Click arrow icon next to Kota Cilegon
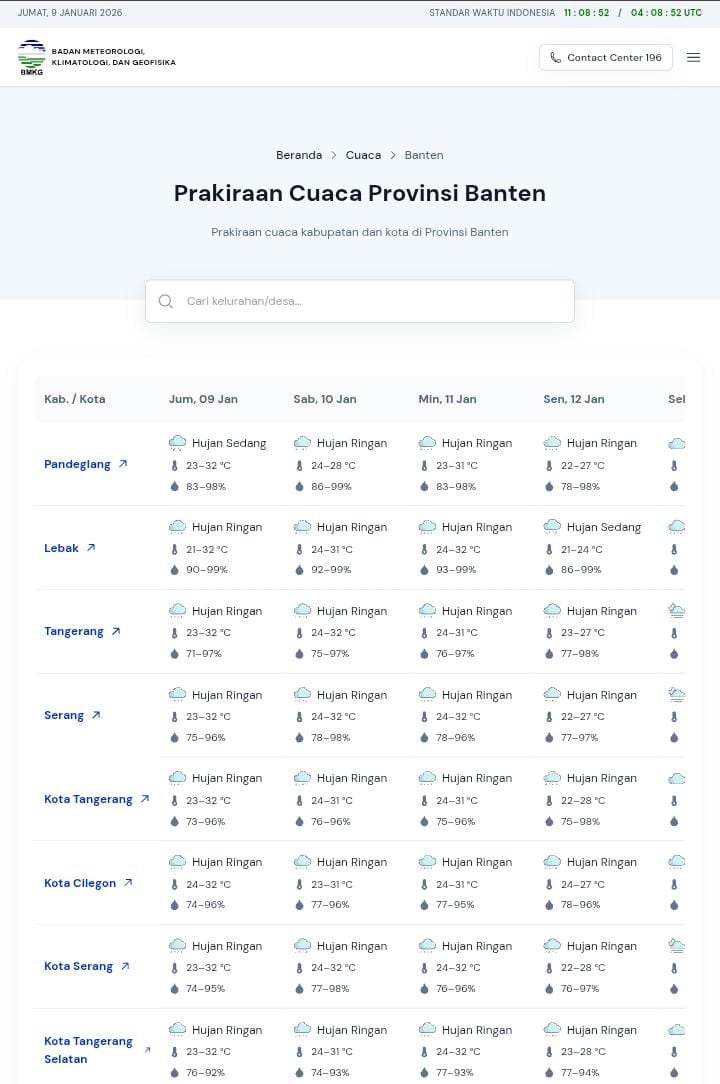 pos(128,883)
